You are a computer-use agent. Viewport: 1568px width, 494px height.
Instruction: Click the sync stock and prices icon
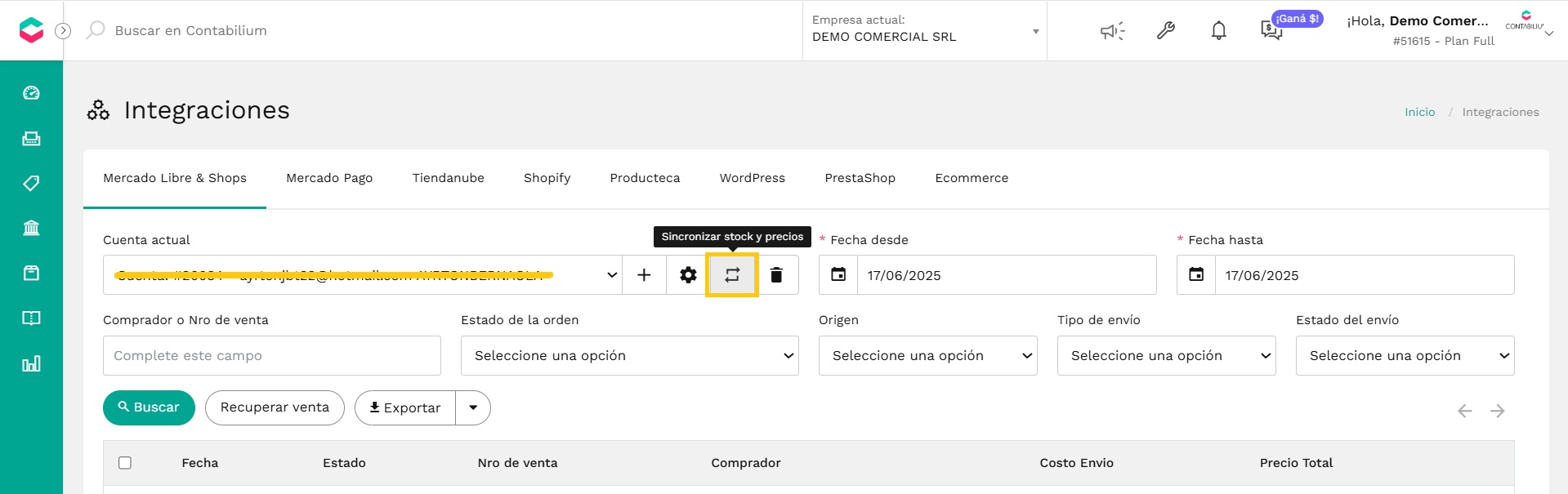pyautogui.click(x=732, y=275)
